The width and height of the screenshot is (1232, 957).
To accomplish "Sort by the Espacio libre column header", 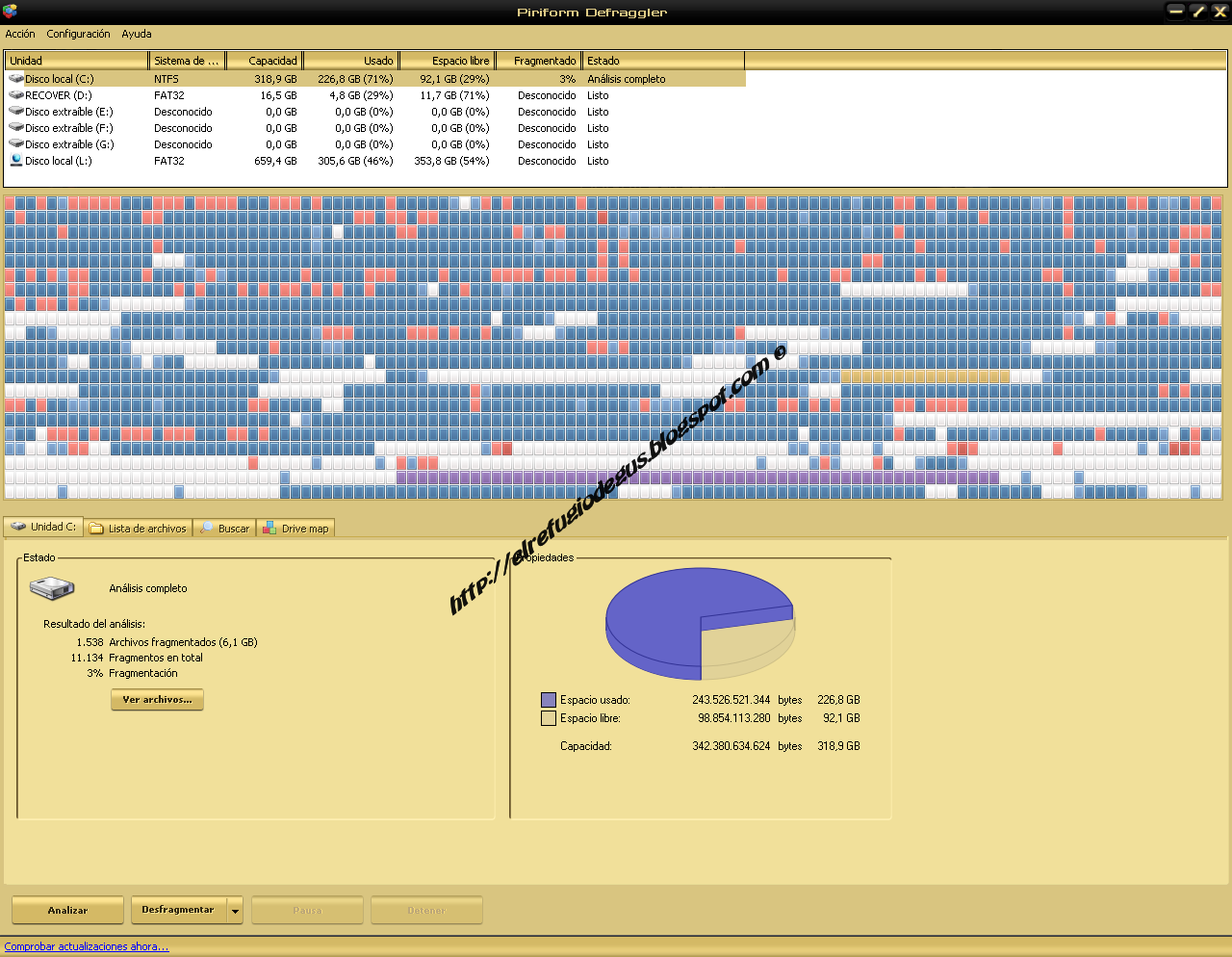I will coord(448,61).
